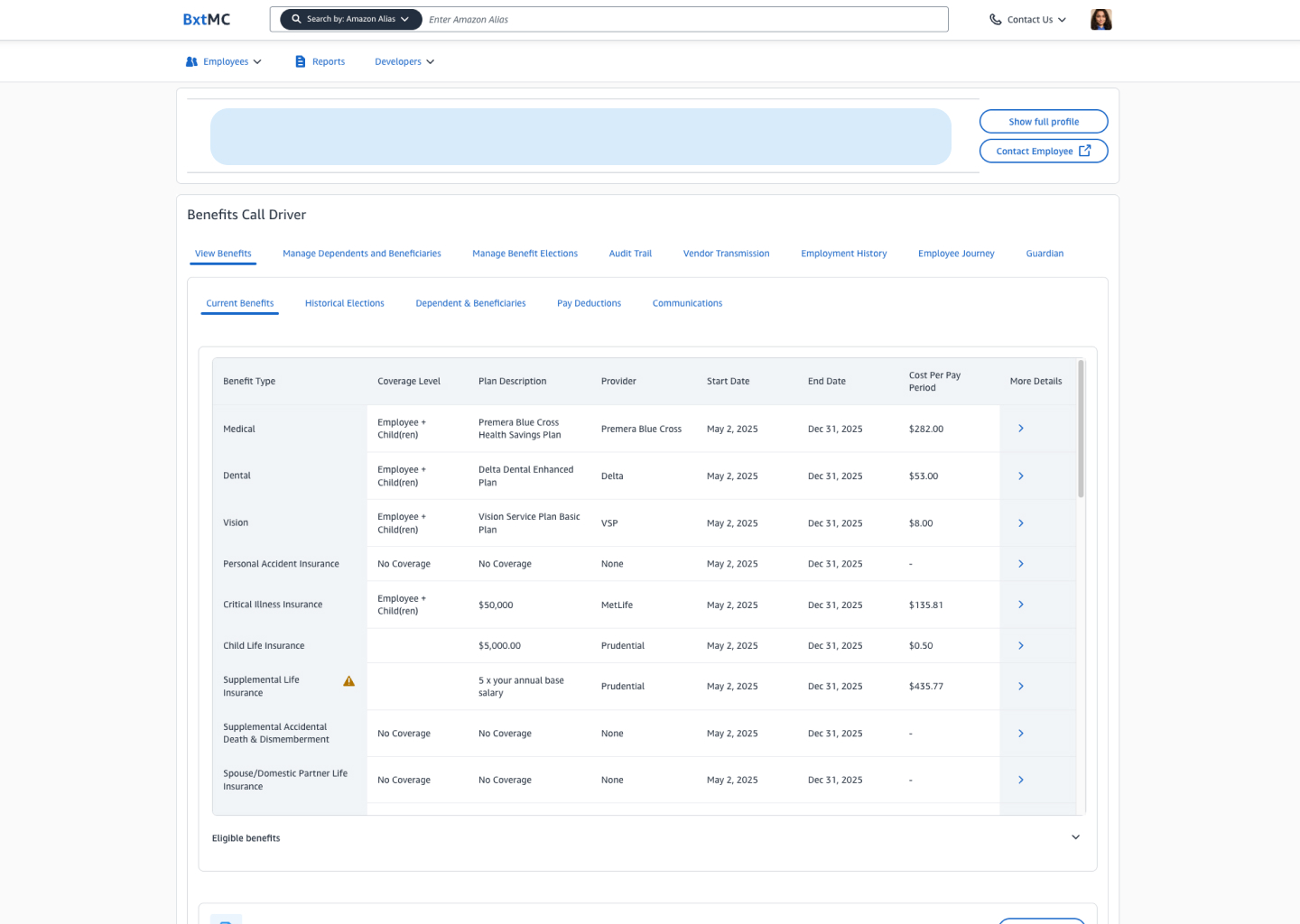The image size is (1300, 924).
Task: Open details arrow for Critical Illness Insurance
Action: click(1021, 605)
